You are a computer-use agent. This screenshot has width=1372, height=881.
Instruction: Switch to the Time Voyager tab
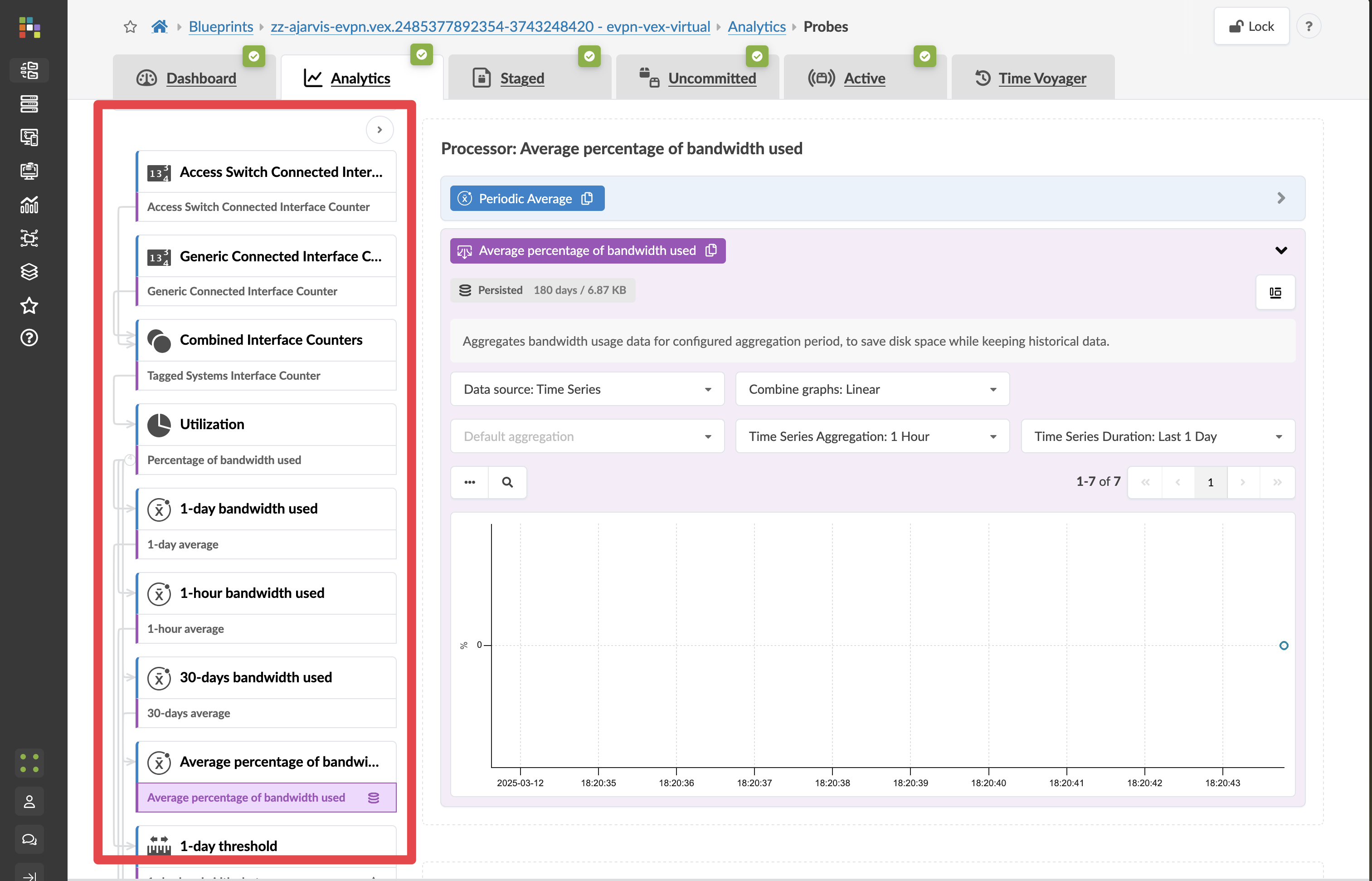point(1041,78)
